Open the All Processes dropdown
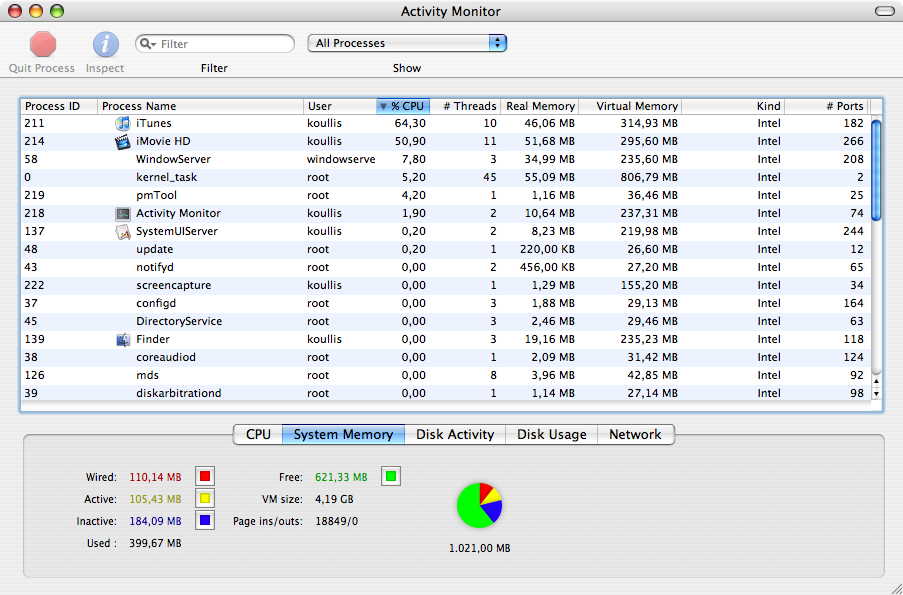Viewport: 903px width, 595px height. (407, 43)
